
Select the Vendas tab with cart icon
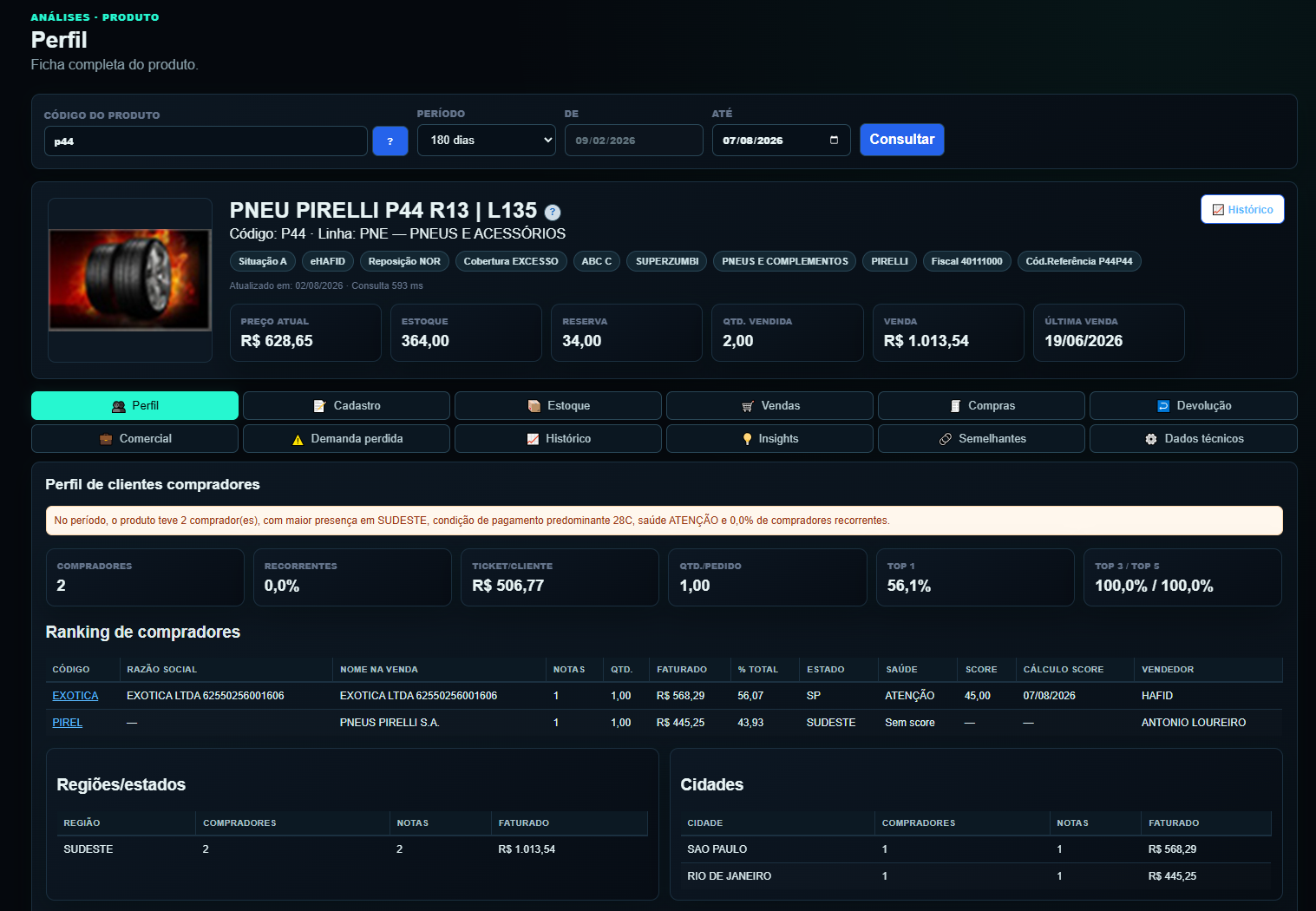[x=769, y=406]
